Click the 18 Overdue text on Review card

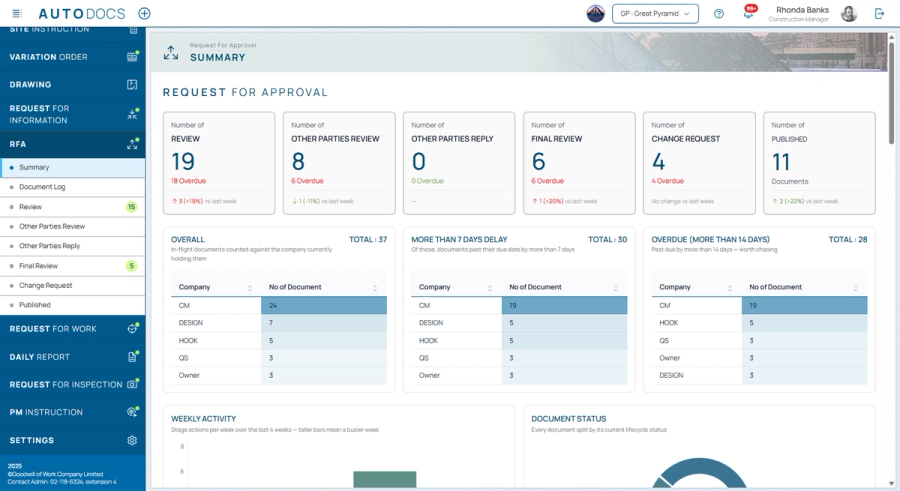tap(188, 181)
